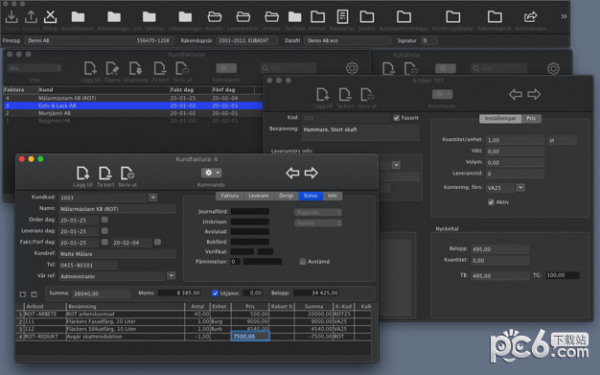Viewport: 600px width, 375px height.
Task: Open settings gear in Kundlista window
Action: 553,68
